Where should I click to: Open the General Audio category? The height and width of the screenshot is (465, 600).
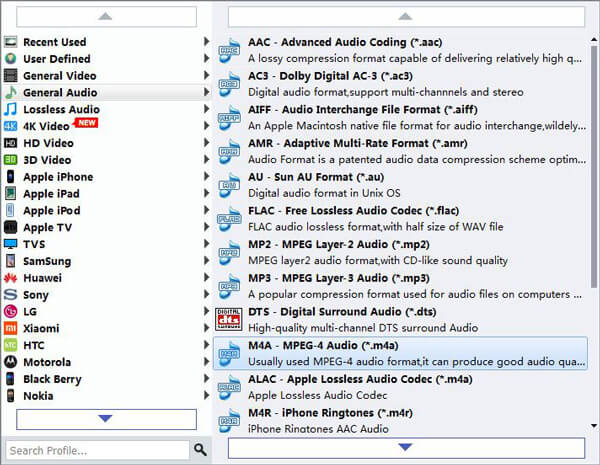106,92
